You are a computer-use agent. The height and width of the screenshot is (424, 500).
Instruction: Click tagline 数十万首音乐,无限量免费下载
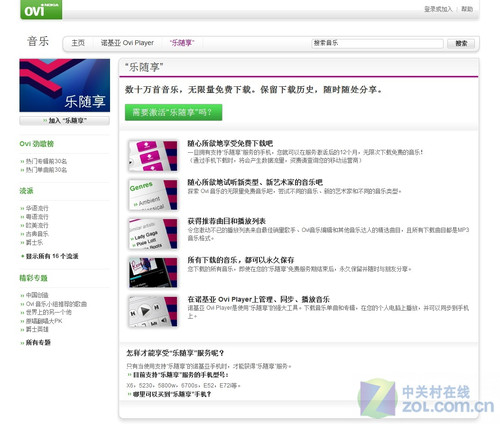point(254,90)
